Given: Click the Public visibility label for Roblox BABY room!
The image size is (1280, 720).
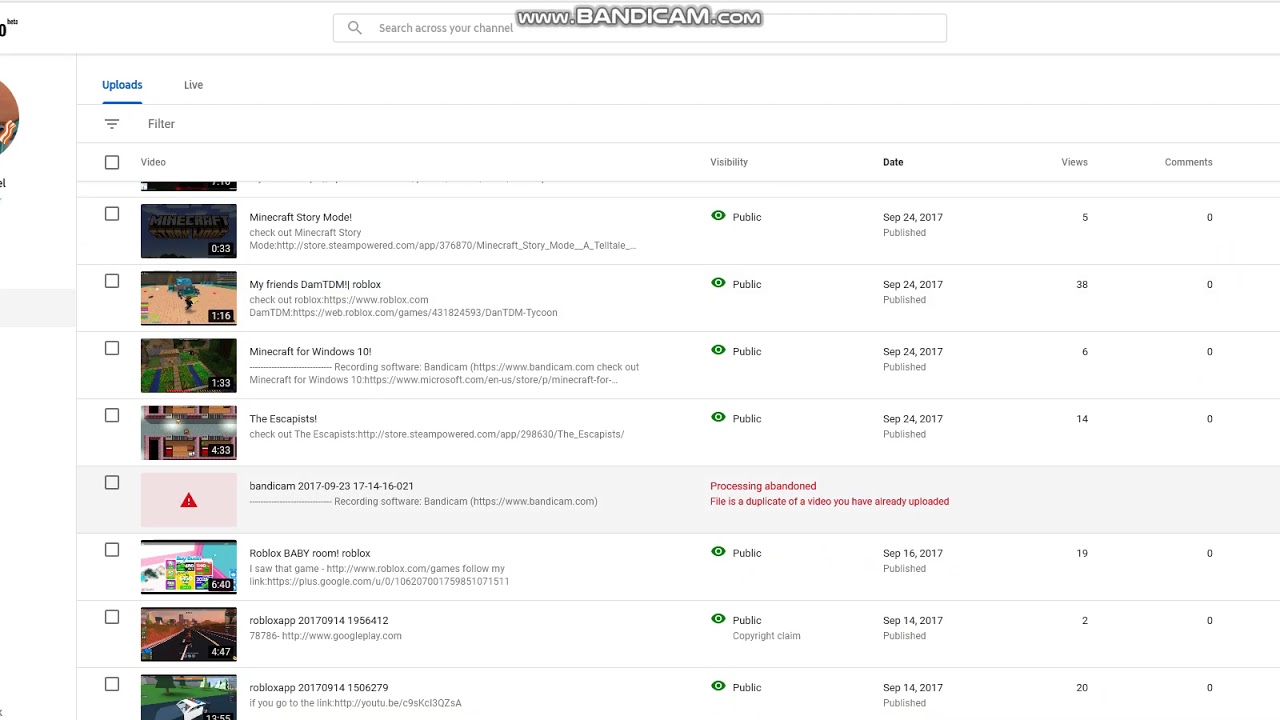Looking at the screenshot, I should pos(747,553).
